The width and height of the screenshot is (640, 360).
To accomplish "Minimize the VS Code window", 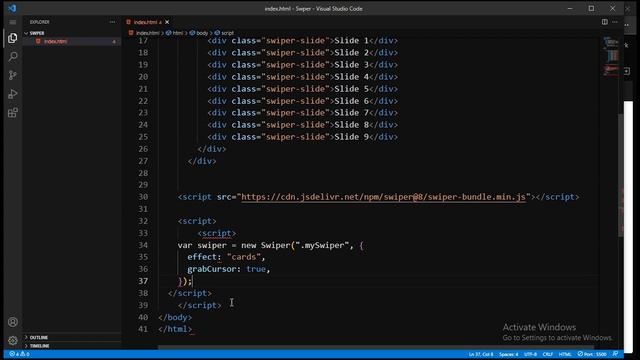I will click(570, 8).
